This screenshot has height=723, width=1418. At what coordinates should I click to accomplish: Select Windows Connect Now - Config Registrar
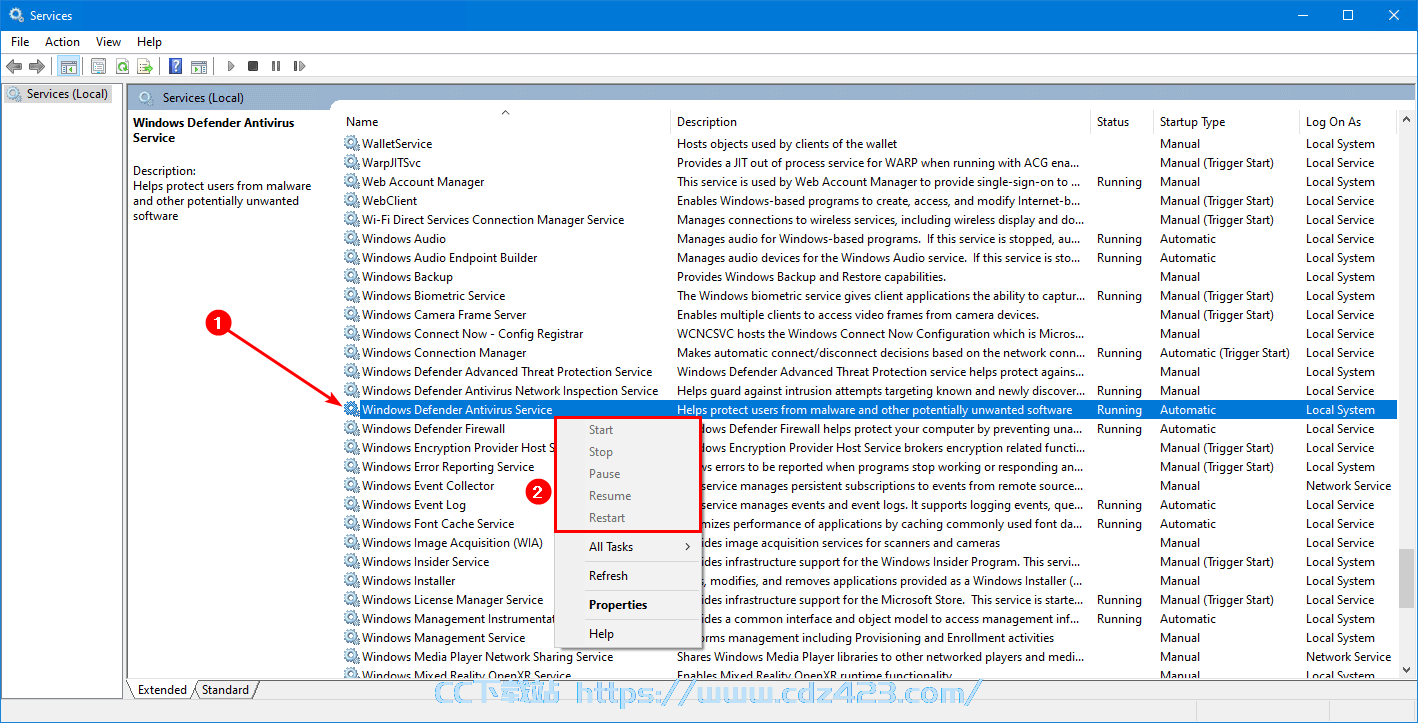(869, 334)
